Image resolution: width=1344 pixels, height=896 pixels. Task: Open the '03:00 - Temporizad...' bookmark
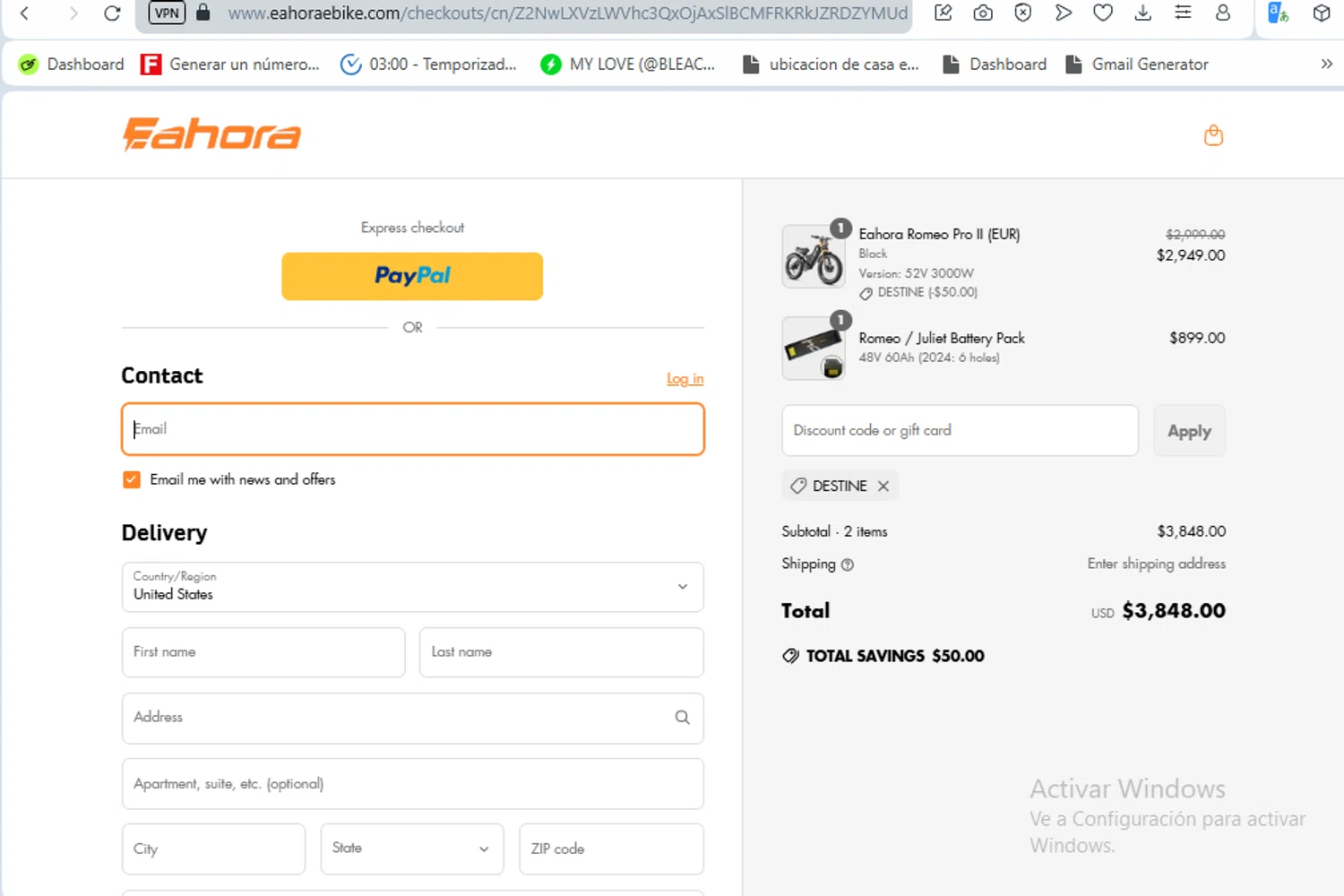428,64
